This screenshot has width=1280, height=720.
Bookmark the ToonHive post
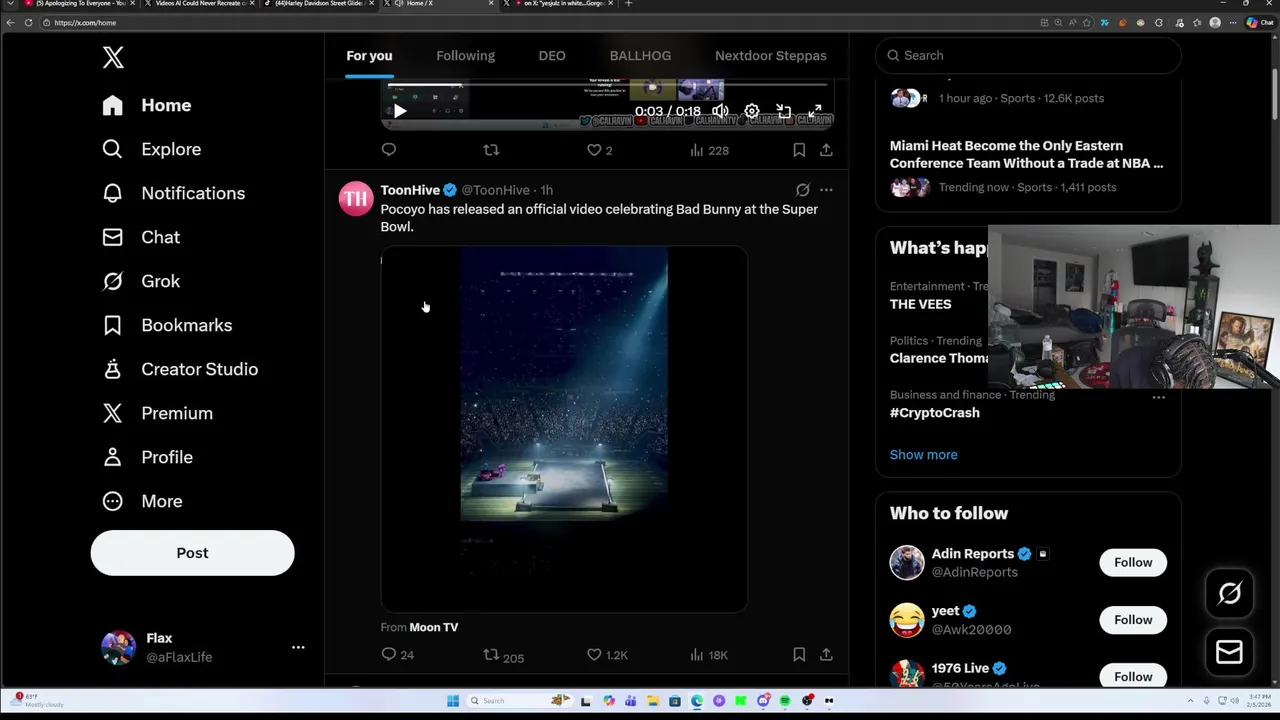pyautogui.click(x=799, y=655)
